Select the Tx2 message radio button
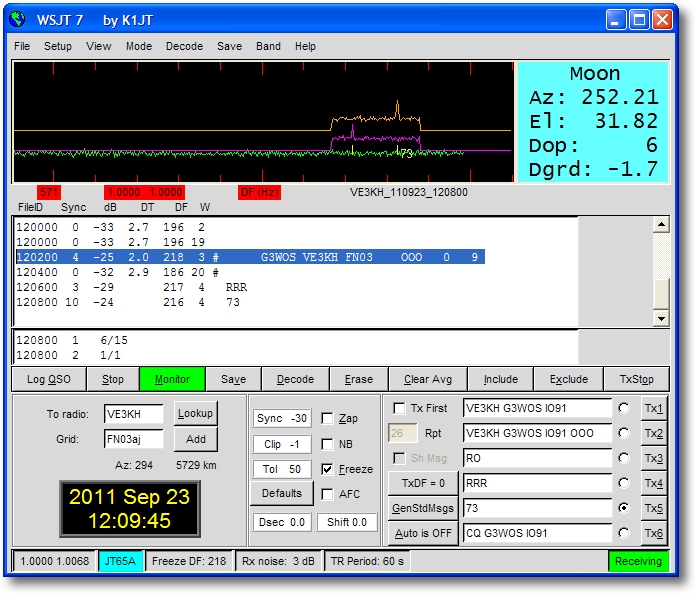 [x=624, y=433]
